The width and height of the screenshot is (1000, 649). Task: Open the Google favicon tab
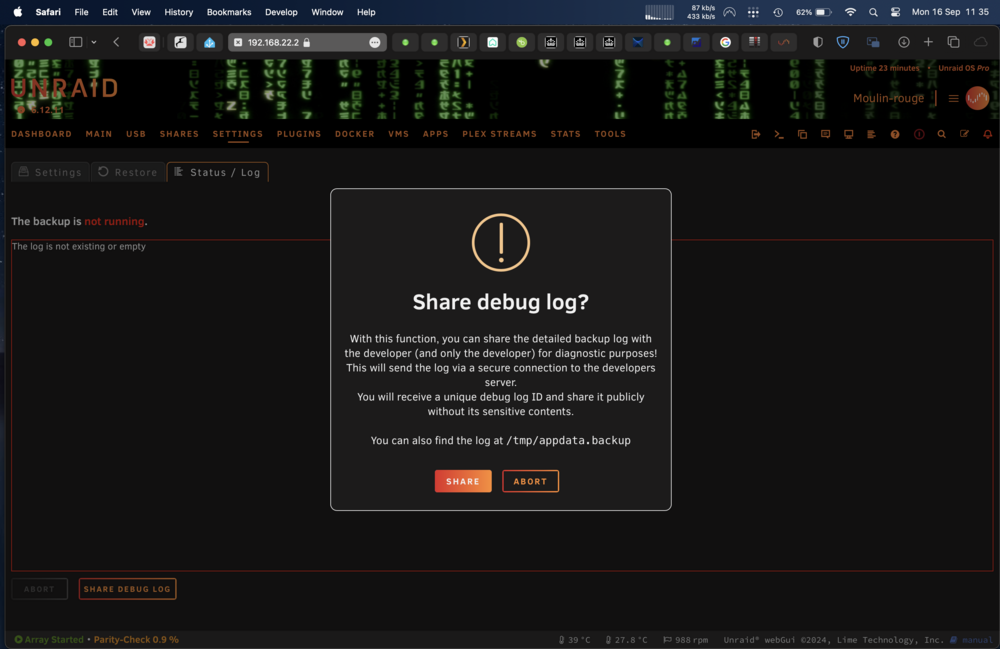click(725, 42)
